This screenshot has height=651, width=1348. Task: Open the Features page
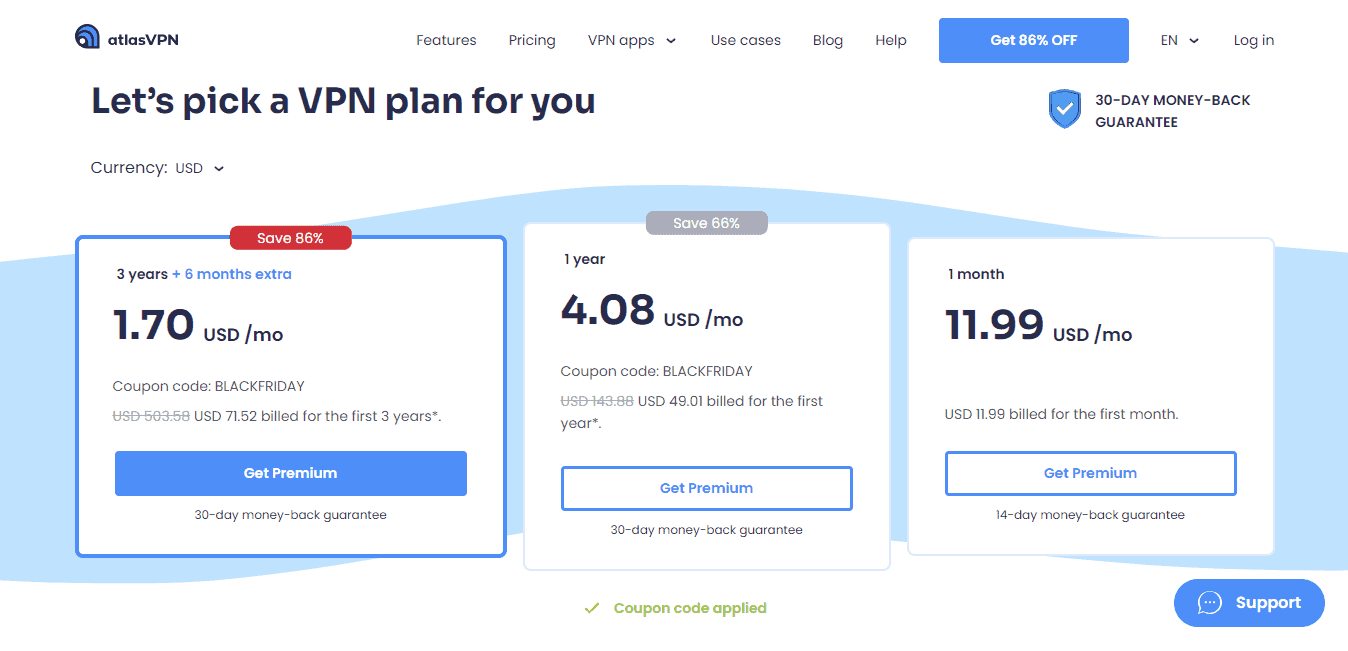(446, 41)
